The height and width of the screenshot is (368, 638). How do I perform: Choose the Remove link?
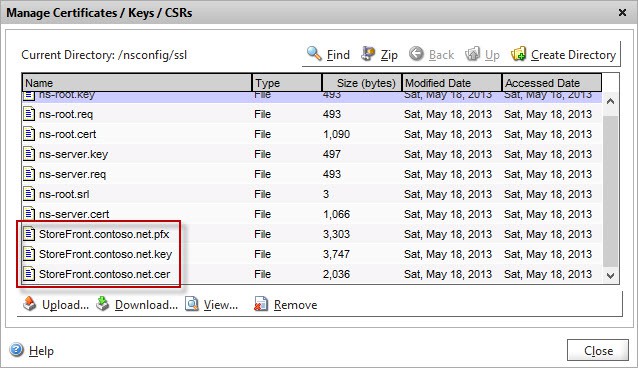point(295,305)
